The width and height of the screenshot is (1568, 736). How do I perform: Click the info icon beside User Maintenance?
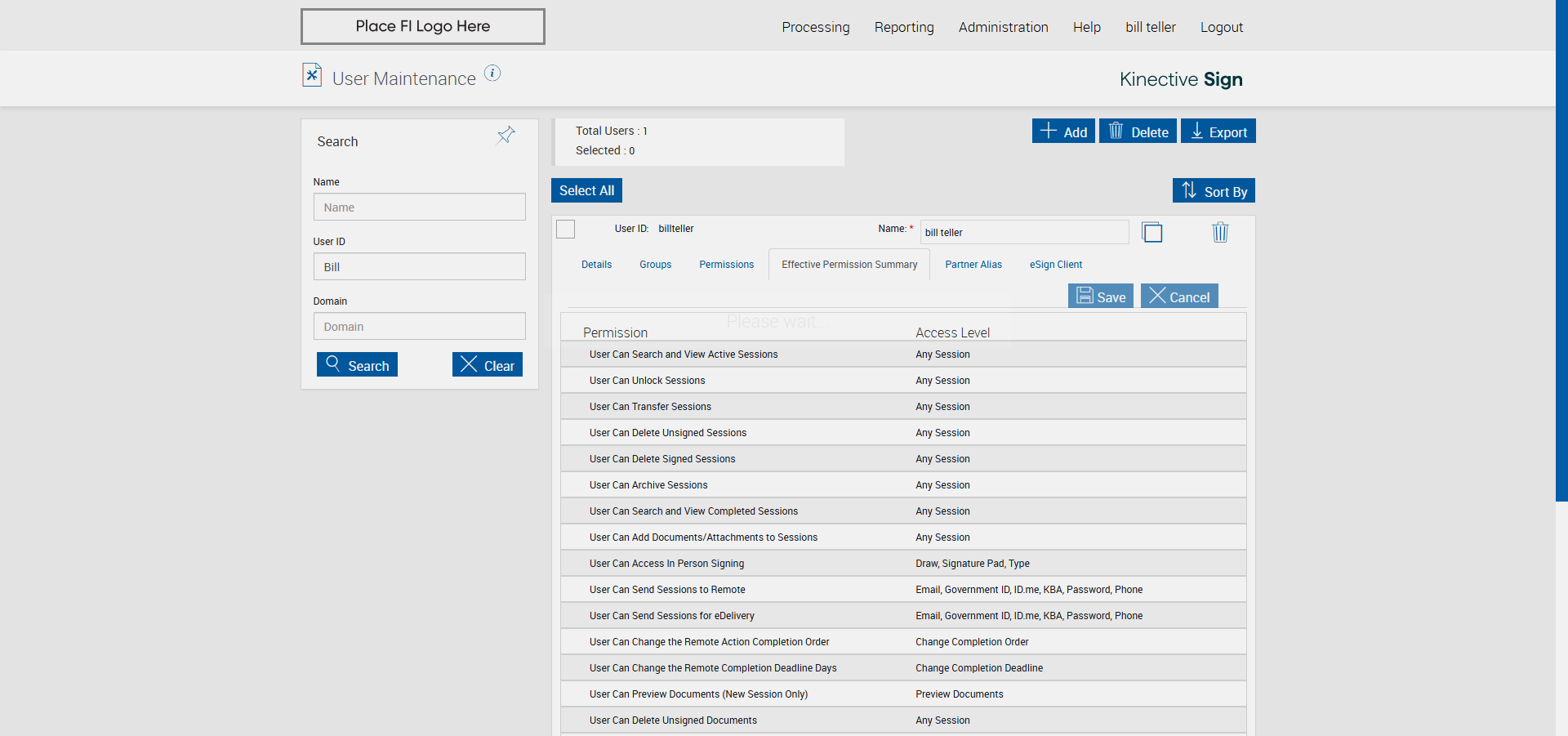click(x=492, y=74)
